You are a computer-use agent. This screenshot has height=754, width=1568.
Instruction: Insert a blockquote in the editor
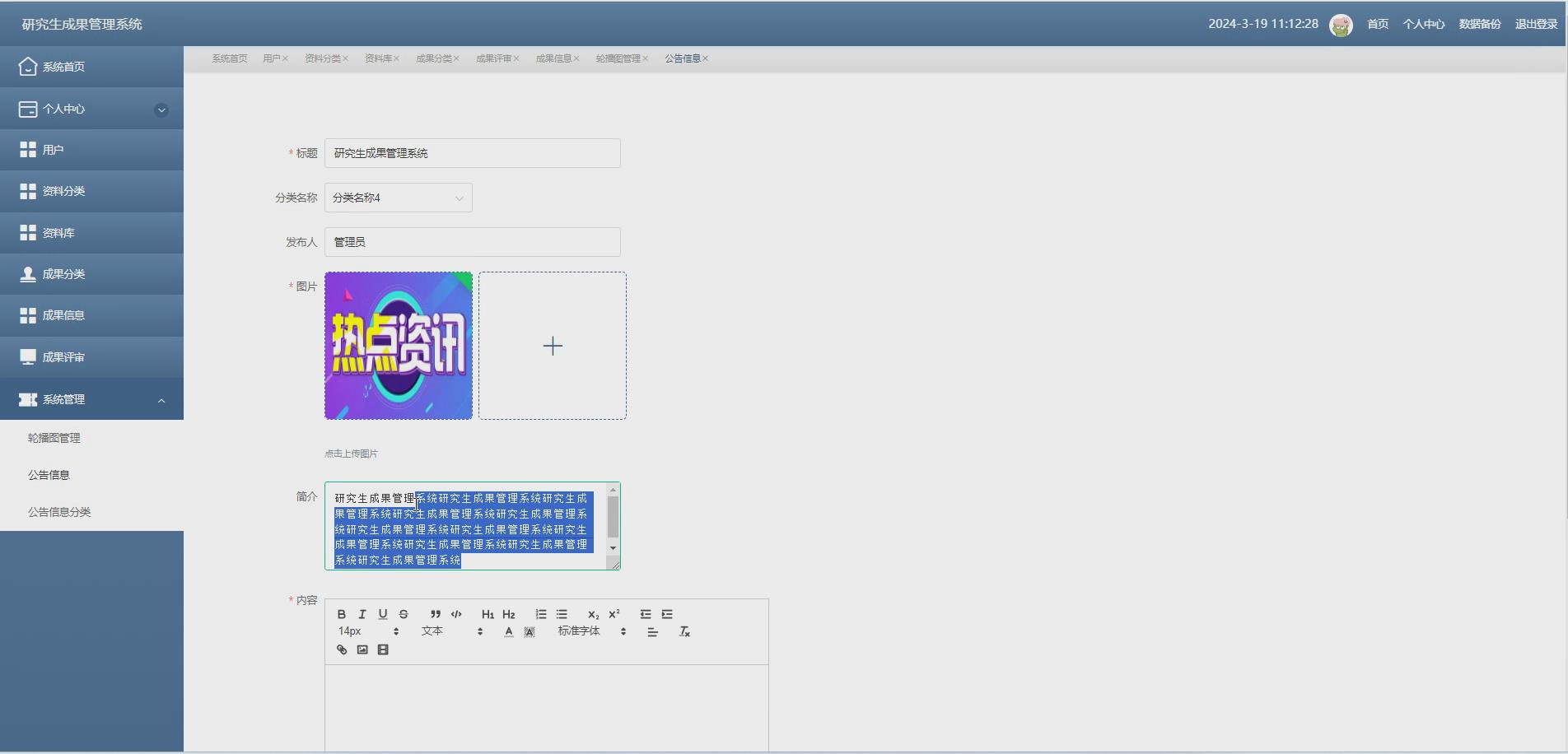click(x=436, y=614)
